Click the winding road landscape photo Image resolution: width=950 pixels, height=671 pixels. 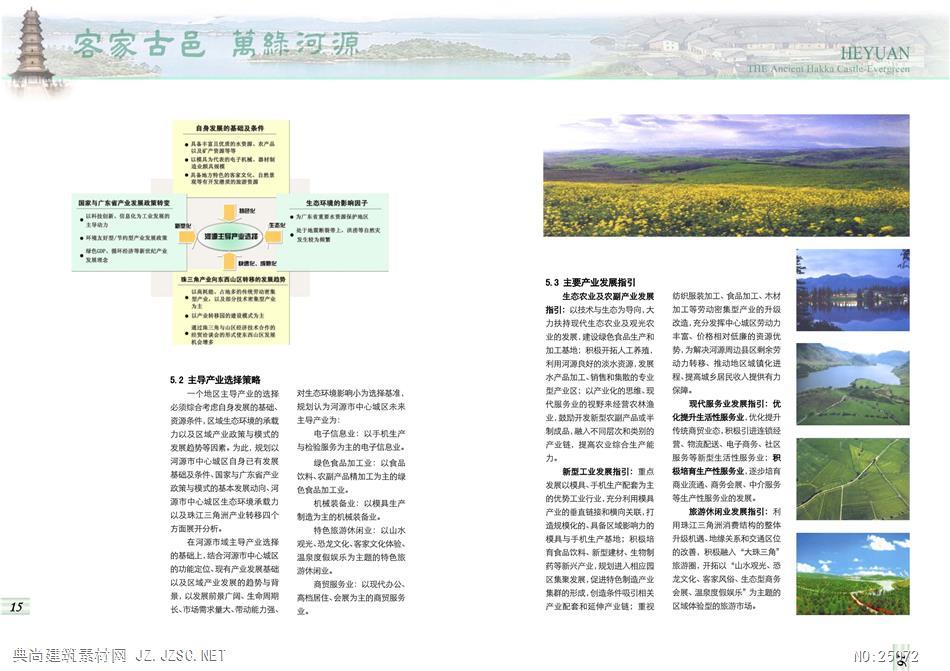[x=853, y=574]
